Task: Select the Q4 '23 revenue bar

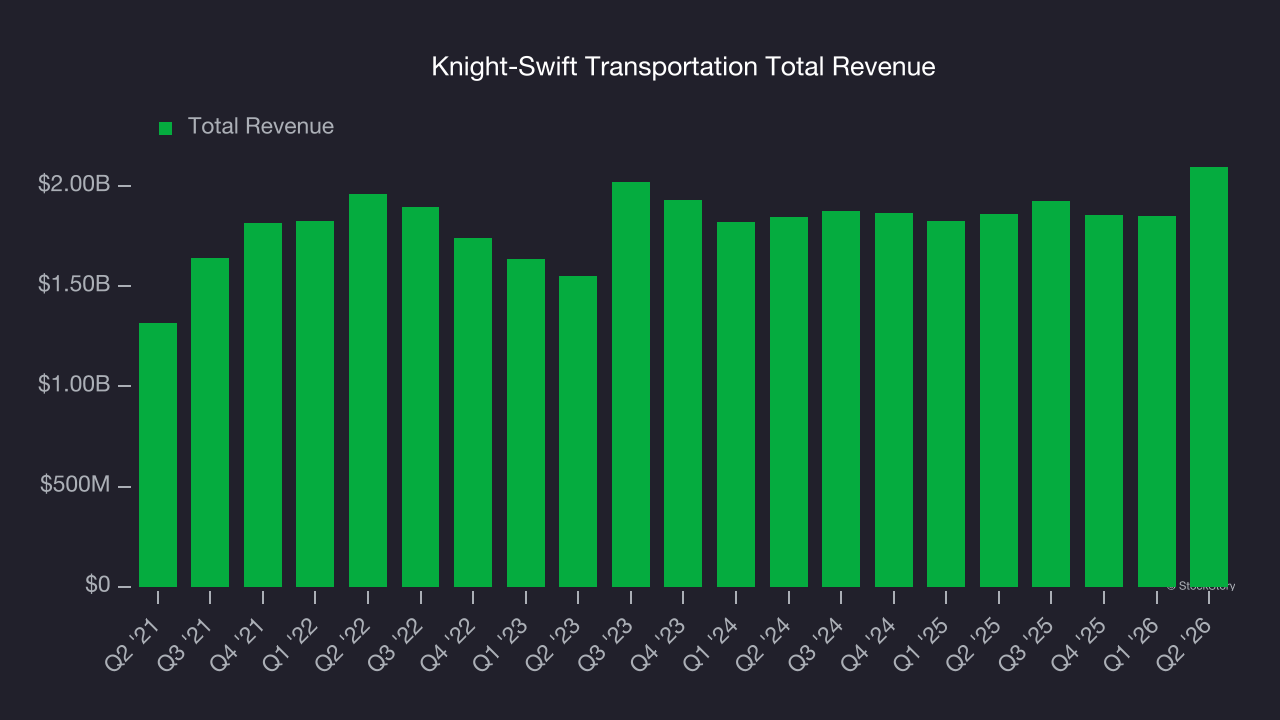Action: point(683,393)
